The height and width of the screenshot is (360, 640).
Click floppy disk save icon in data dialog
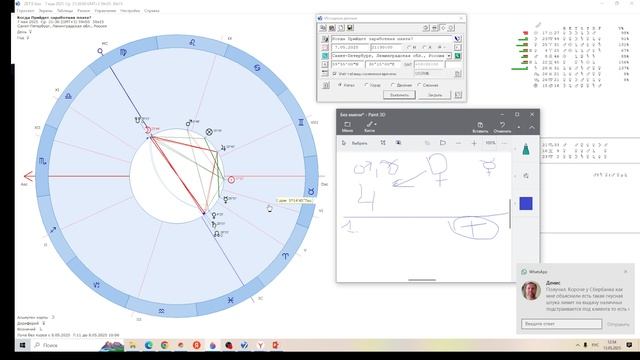pos(350,28)
